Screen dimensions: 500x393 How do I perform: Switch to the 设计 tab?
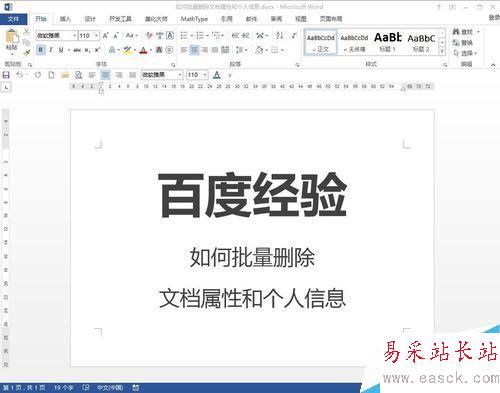90,19
